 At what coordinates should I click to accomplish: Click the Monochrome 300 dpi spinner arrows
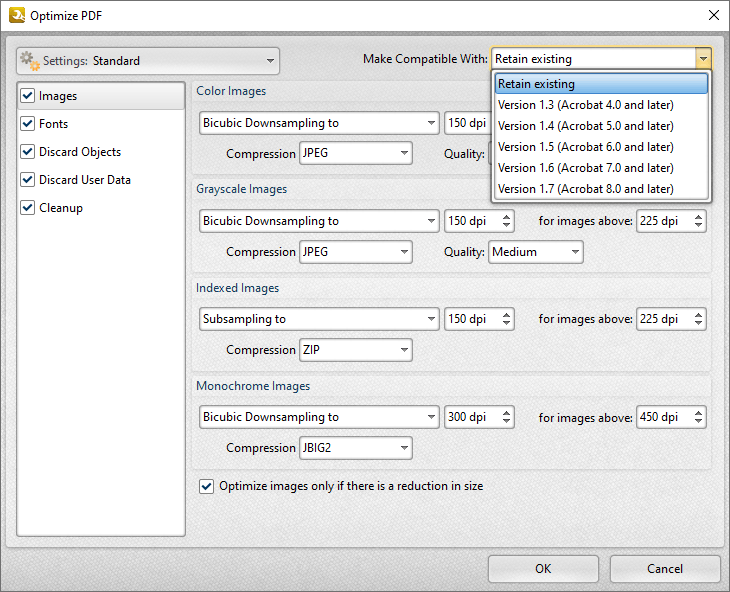[x=507, y=417]
